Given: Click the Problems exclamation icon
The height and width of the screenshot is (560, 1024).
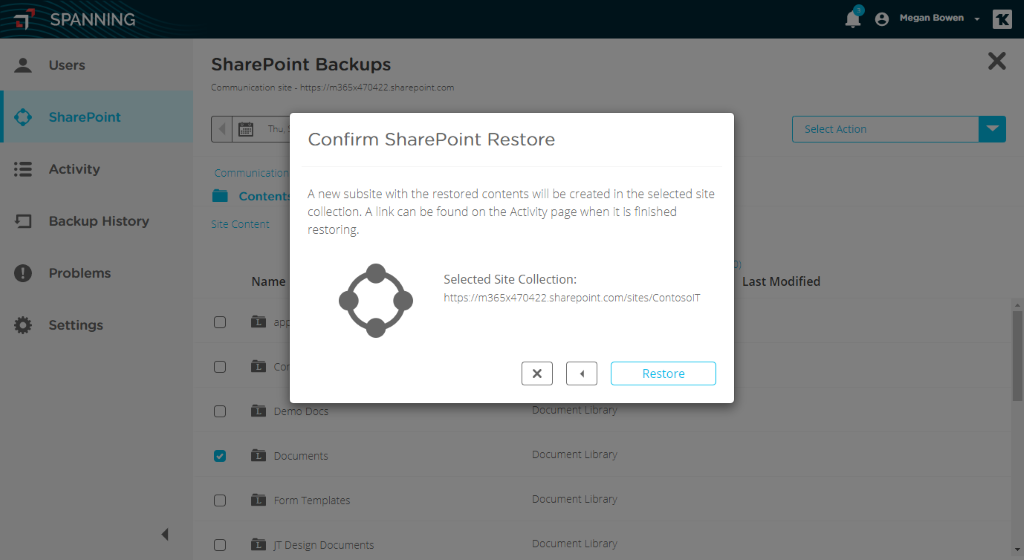Looking at the screenshot, I should [x=23, y=273].
